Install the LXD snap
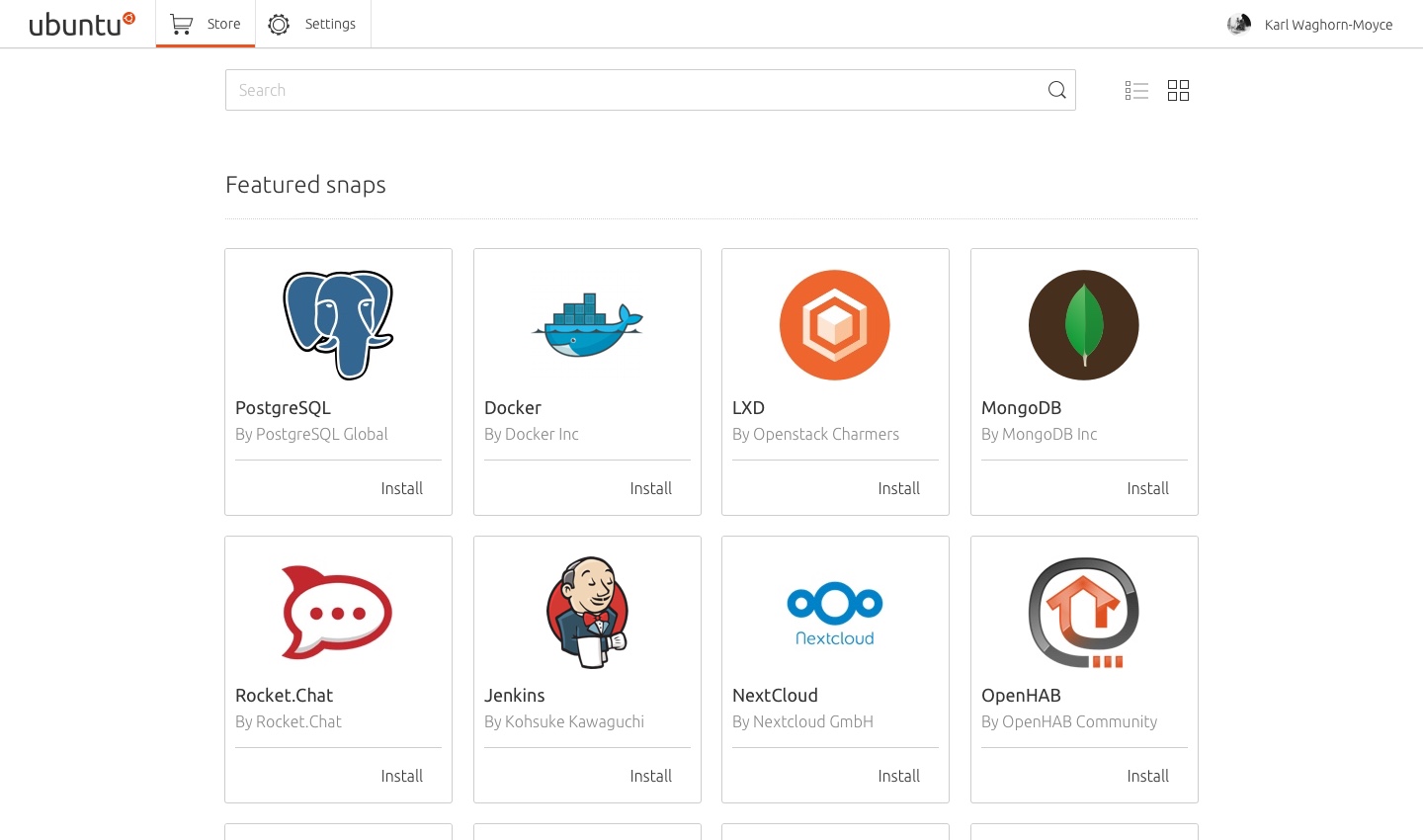Image resolution: width=1423 pixels, height=840 pixels. tap(899, 488)
